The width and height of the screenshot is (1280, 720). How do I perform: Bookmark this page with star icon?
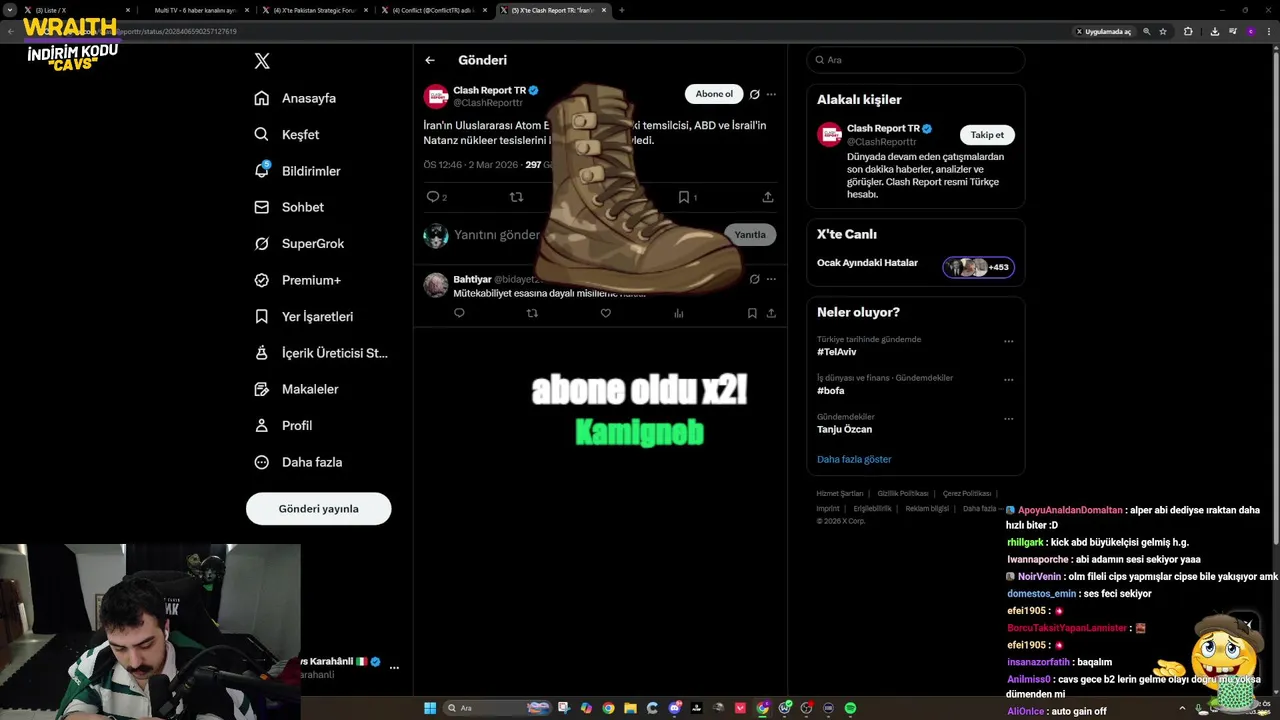(1163, 31)
